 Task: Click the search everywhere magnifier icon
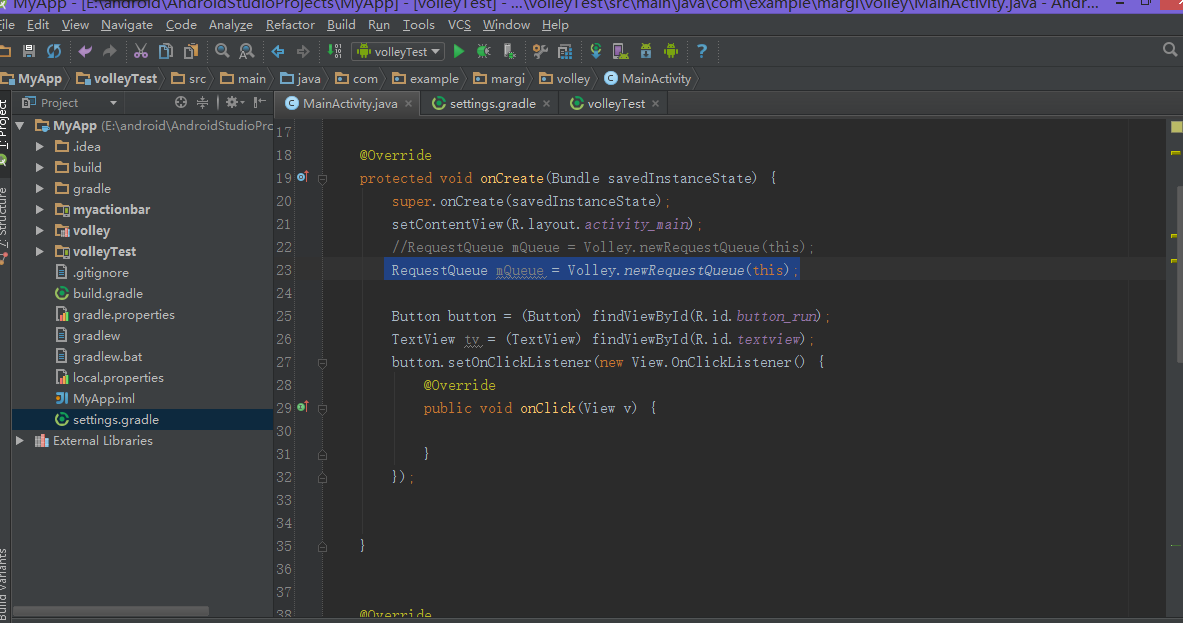point(1170,50)
